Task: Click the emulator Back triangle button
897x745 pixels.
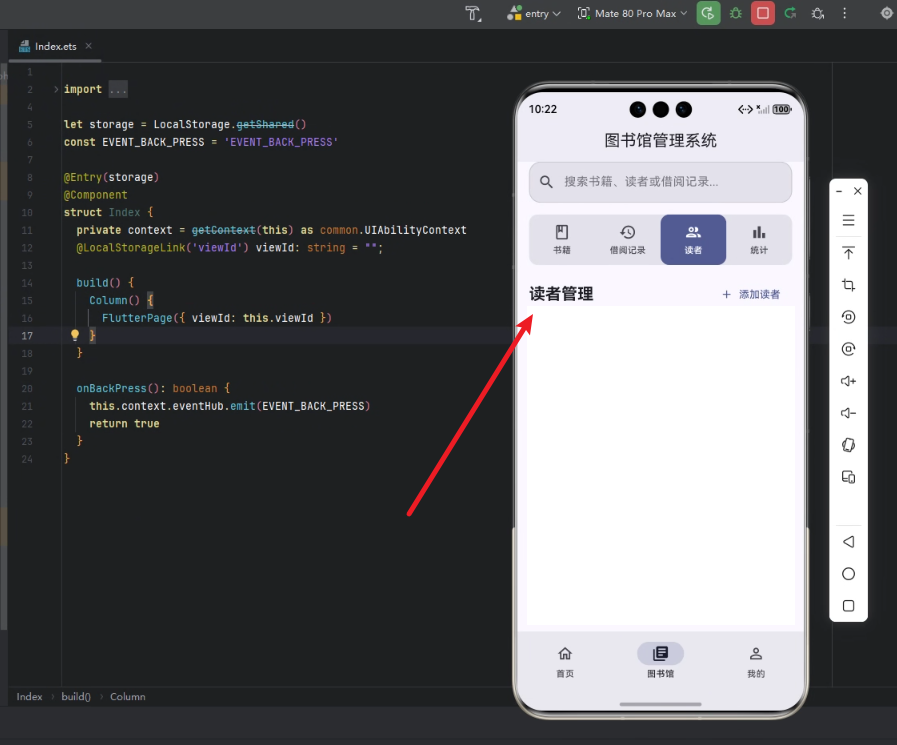Action: pos(848,542)
